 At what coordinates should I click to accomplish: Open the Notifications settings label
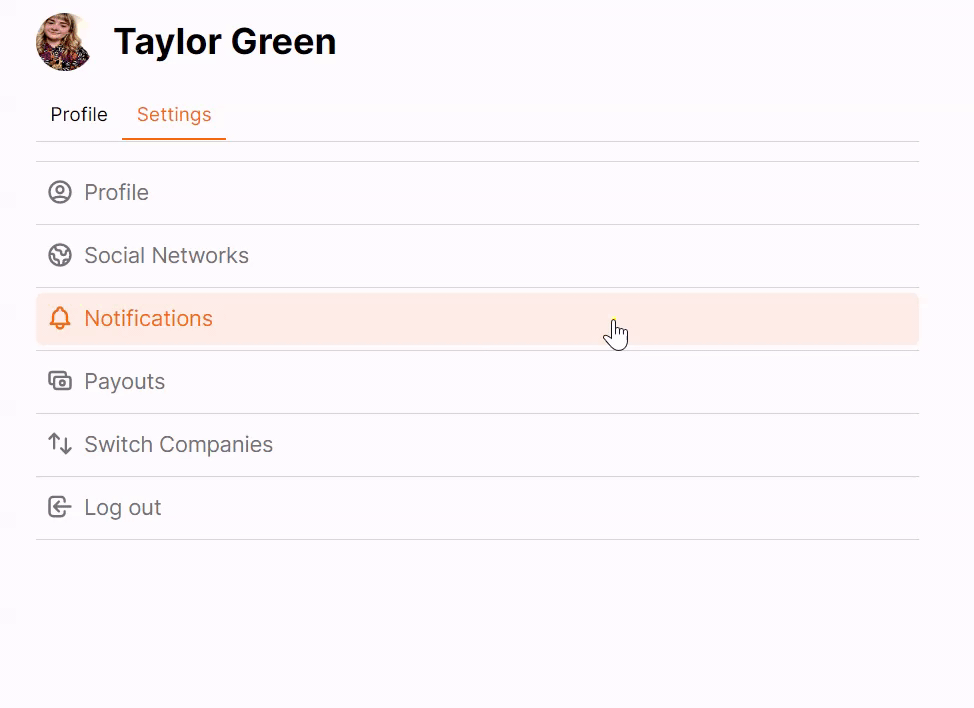click(x=148, y=318)
